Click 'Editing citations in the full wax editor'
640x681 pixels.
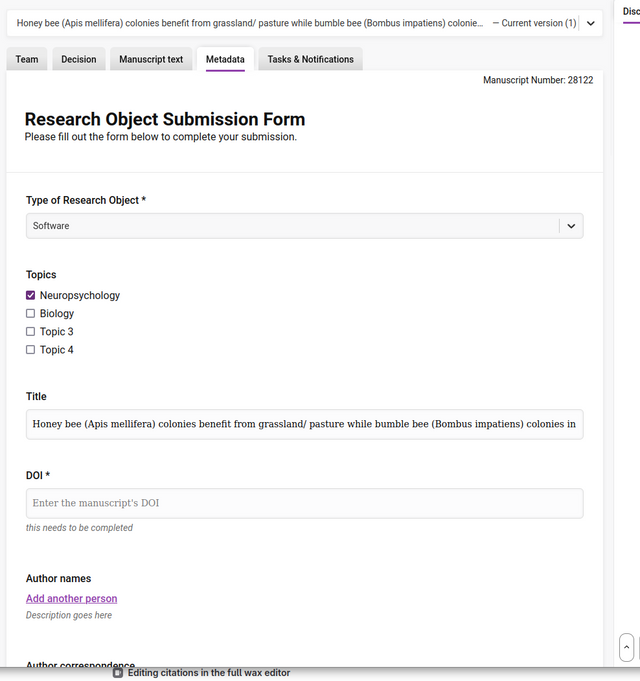pos(209,673)
